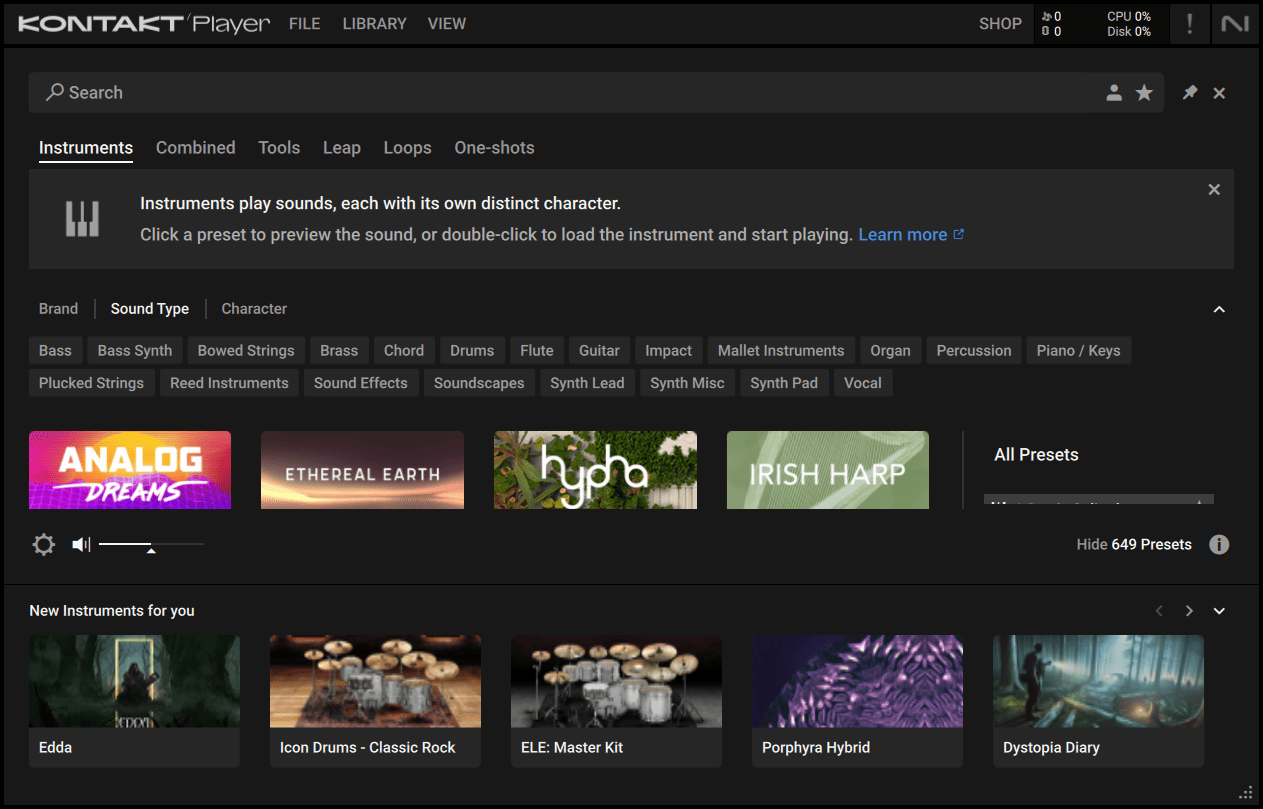Select the Reed Instruments tag
1263x809 pixels.
pos(229,383)
